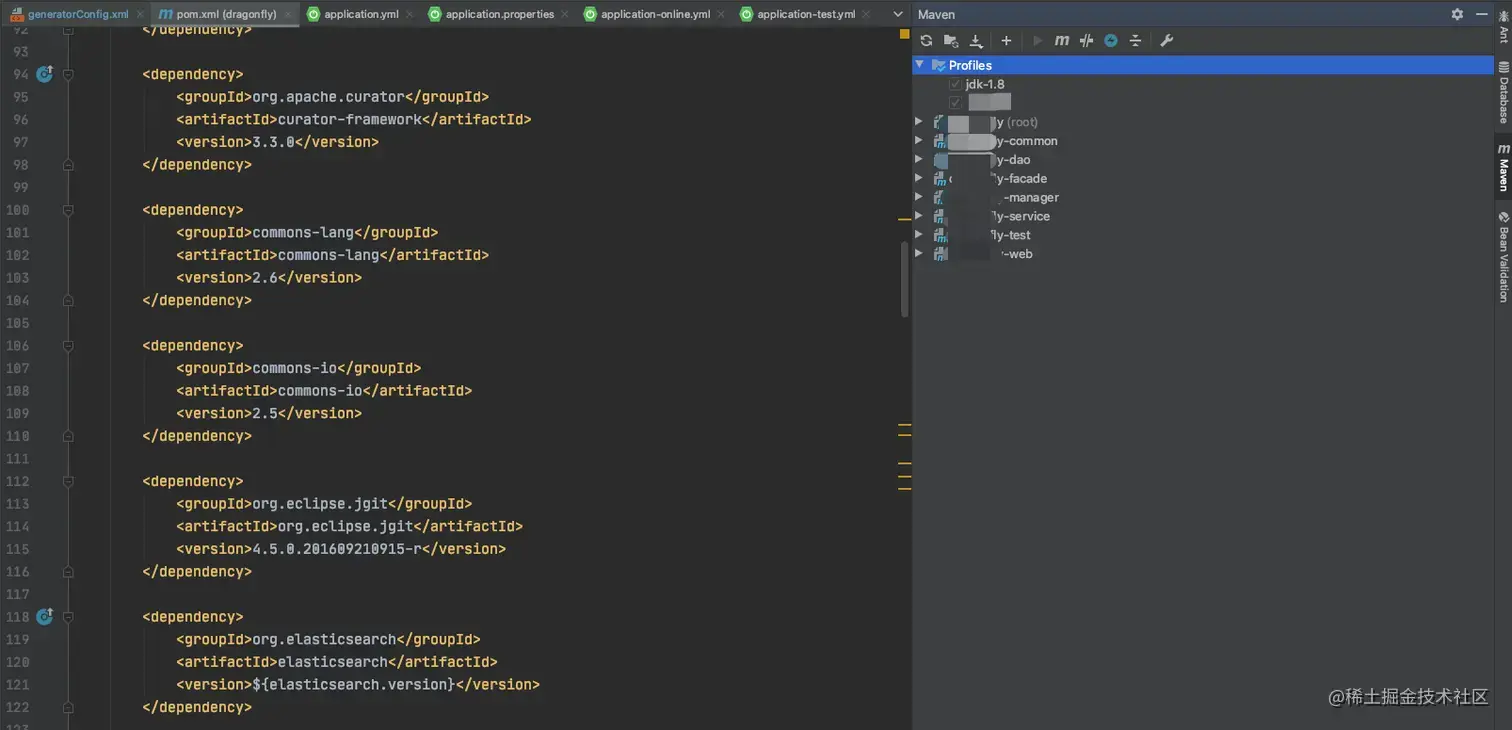This screenshot has height=730, width=1512.
Task: Select the ly-service module row
Action: click(1203, 216)
